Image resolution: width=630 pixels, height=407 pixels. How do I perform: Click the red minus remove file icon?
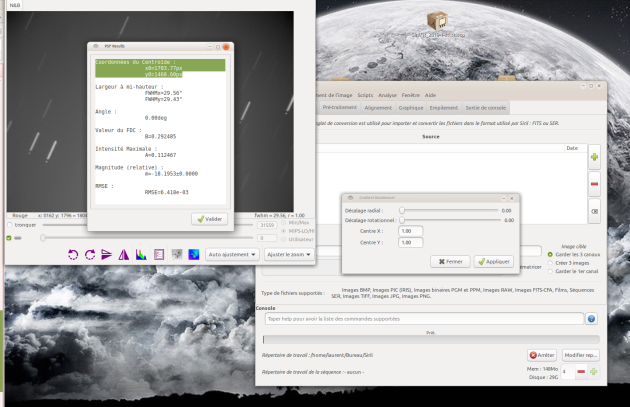coord(594,185)
